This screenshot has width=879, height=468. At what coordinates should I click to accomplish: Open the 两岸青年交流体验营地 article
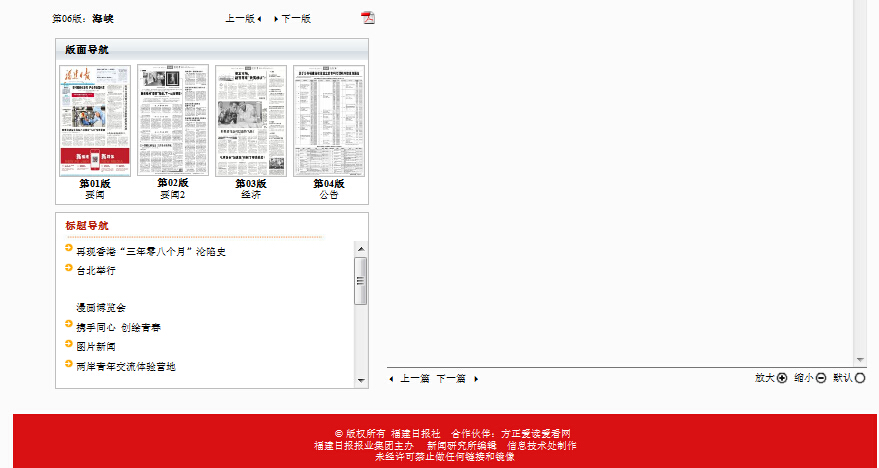pyautogui.click(x=126, y=367)
